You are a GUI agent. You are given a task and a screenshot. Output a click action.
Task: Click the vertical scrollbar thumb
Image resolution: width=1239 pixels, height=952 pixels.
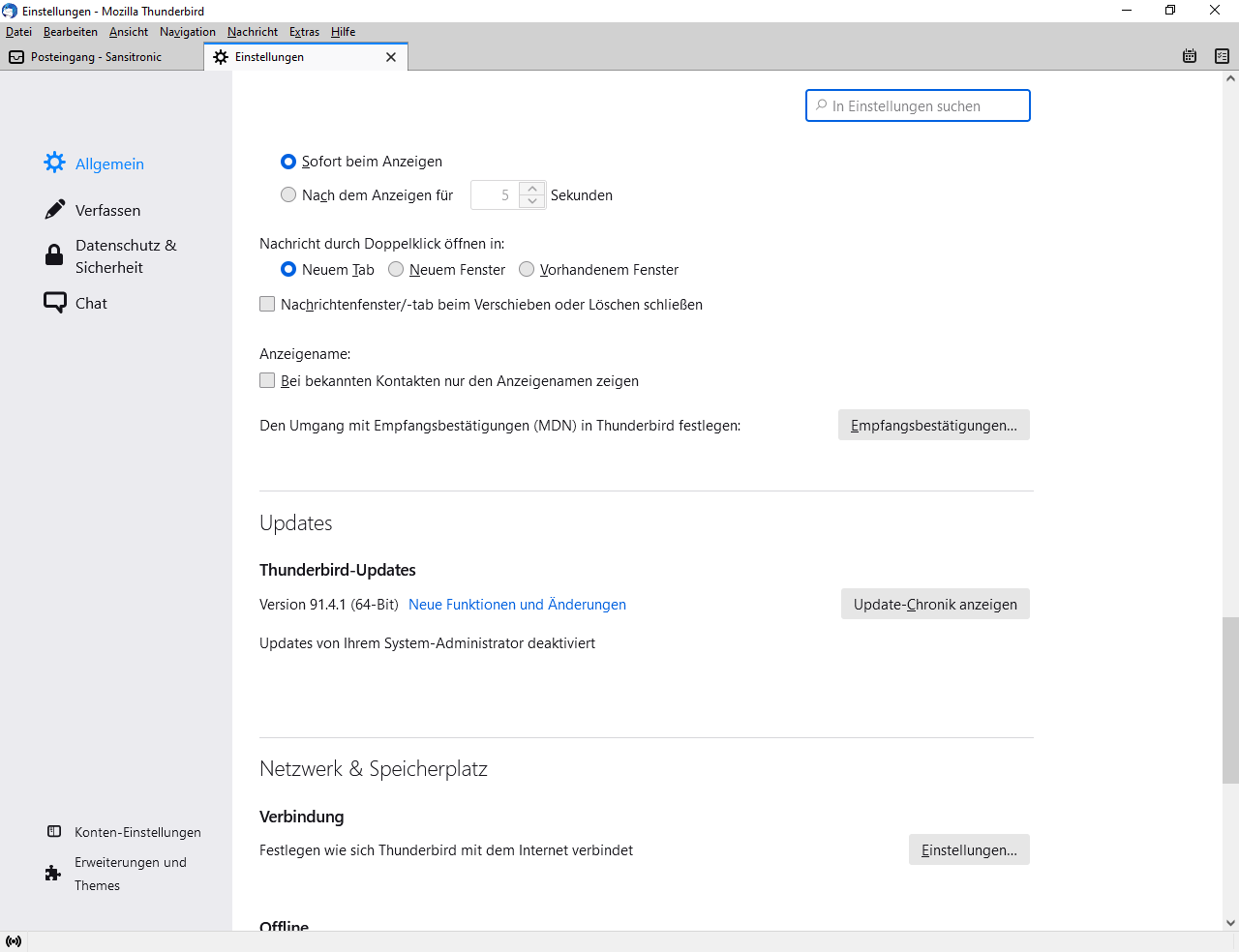(1230, 699)
